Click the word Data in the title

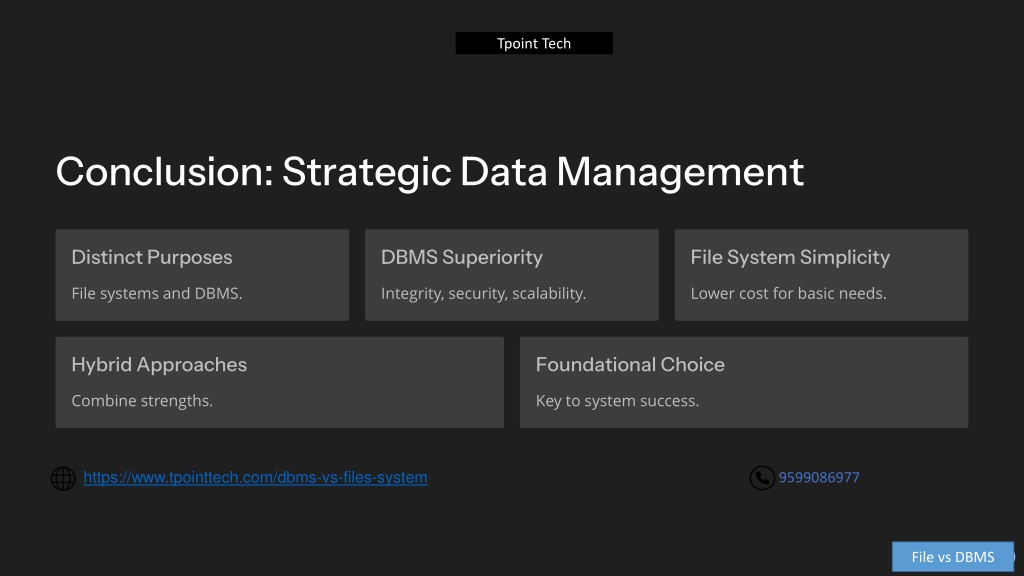coord(504,172)
